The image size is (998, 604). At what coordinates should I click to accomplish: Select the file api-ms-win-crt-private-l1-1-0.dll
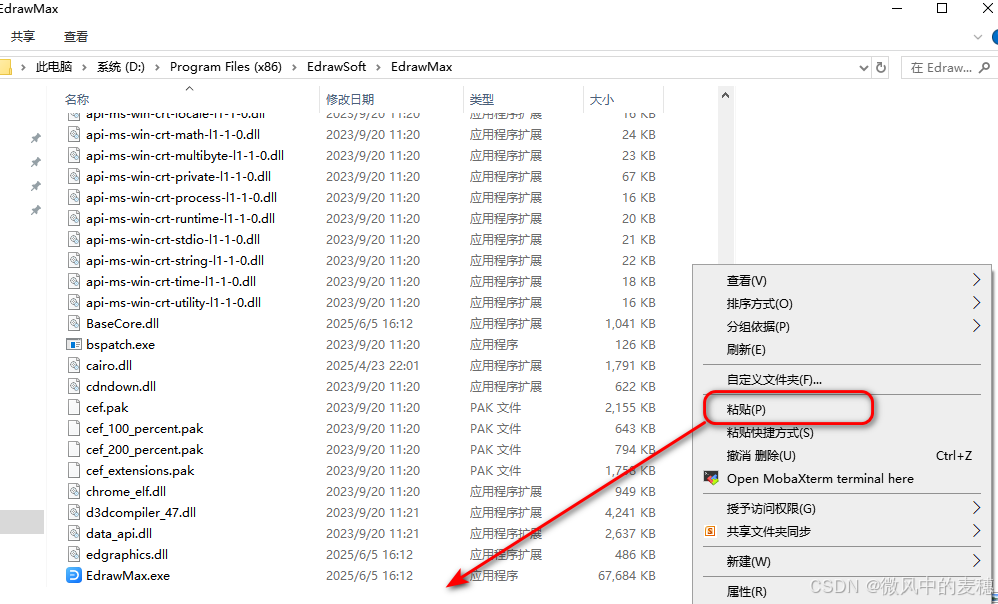(x=178, y=176)
